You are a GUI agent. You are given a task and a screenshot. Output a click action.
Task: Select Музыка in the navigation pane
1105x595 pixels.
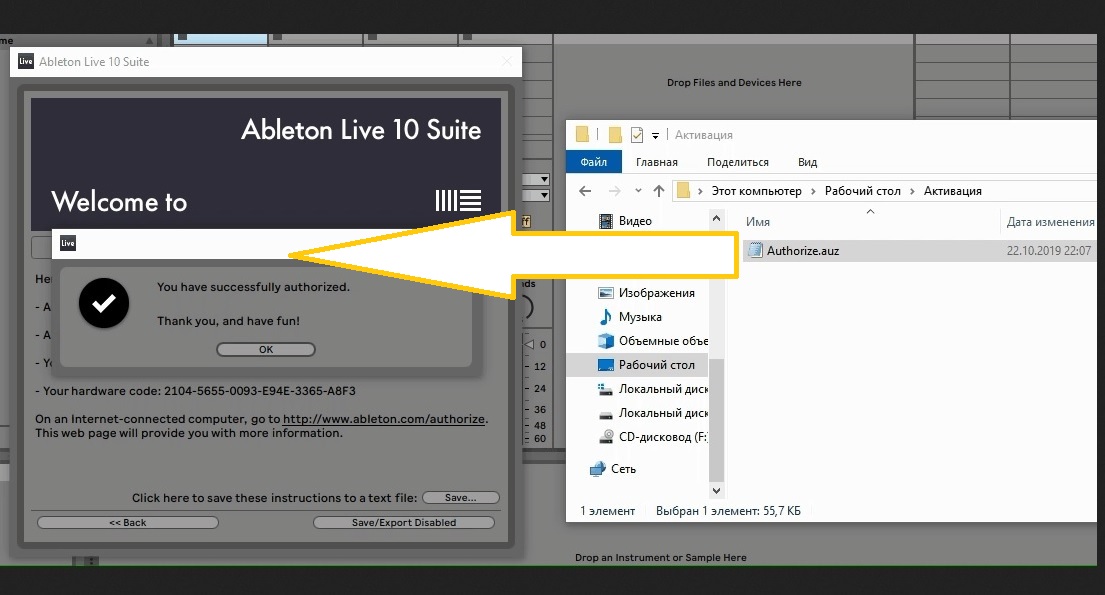pyautogui.click(x=640, y=317)
